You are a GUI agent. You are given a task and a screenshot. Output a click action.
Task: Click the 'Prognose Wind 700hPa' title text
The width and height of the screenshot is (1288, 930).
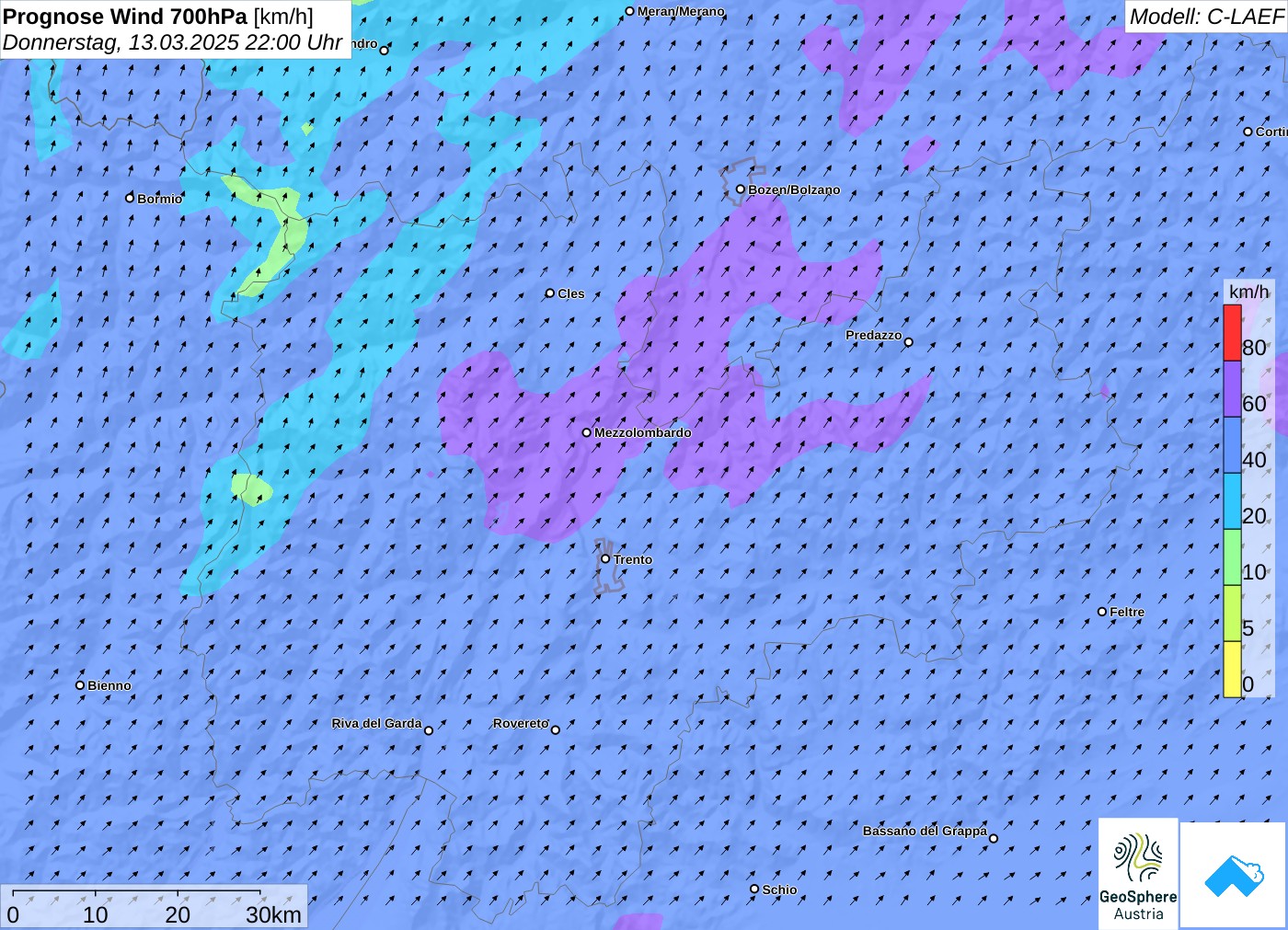coord(126,17)
